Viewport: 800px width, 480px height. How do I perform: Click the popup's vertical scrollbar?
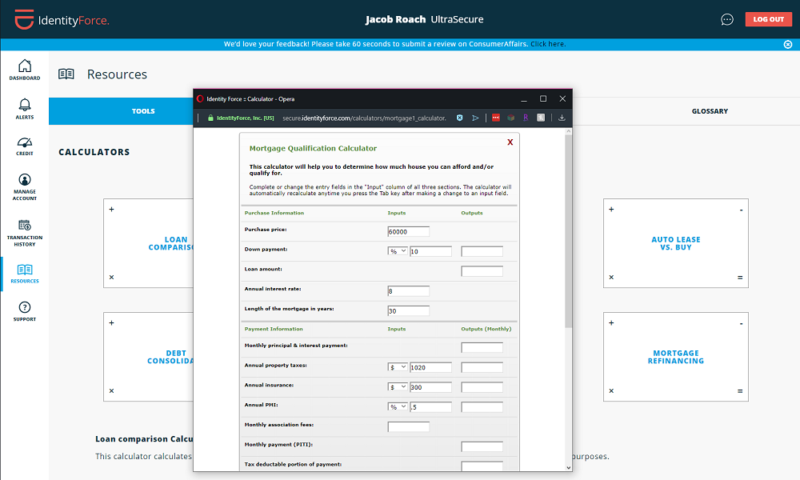(x=568, y=250)
